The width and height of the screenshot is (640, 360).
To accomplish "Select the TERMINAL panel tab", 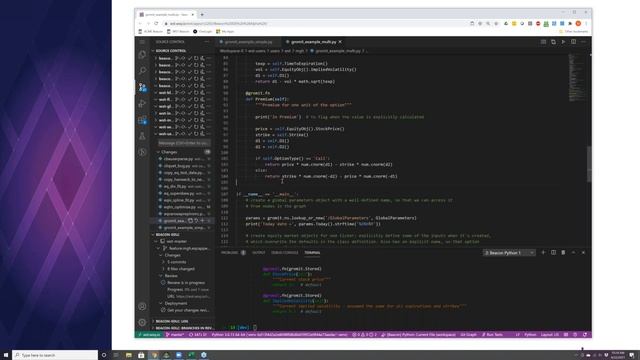I will [x=312, y=253].
